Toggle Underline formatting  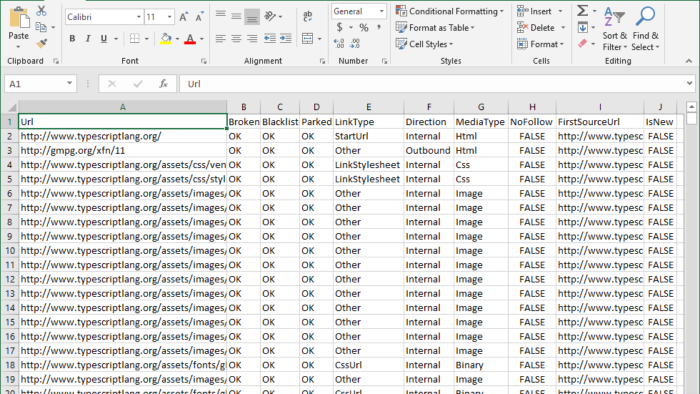(x=104, y=39)
